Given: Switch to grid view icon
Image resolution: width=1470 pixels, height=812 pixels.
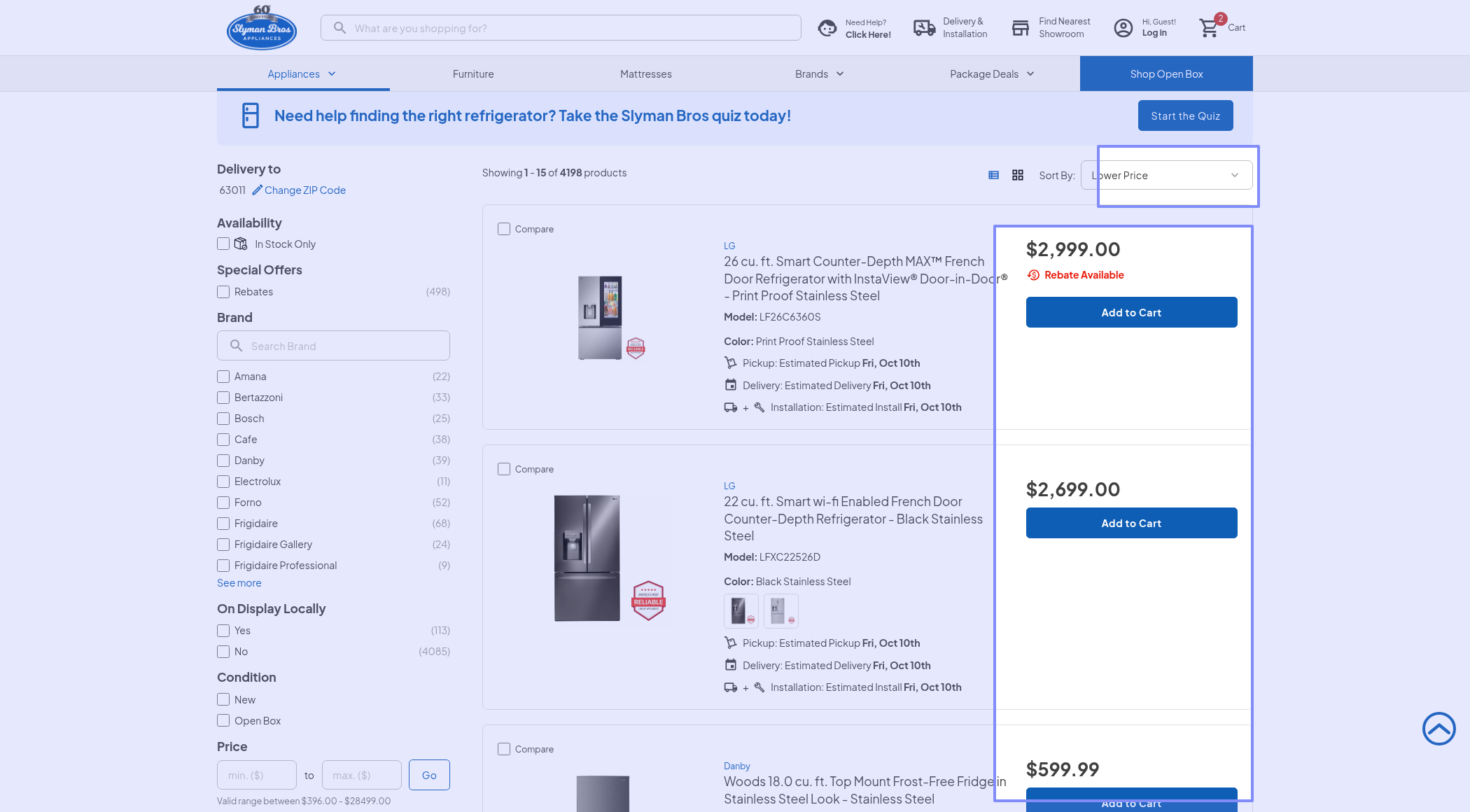Looking at the screenshot, I should tap(1018, 175).
